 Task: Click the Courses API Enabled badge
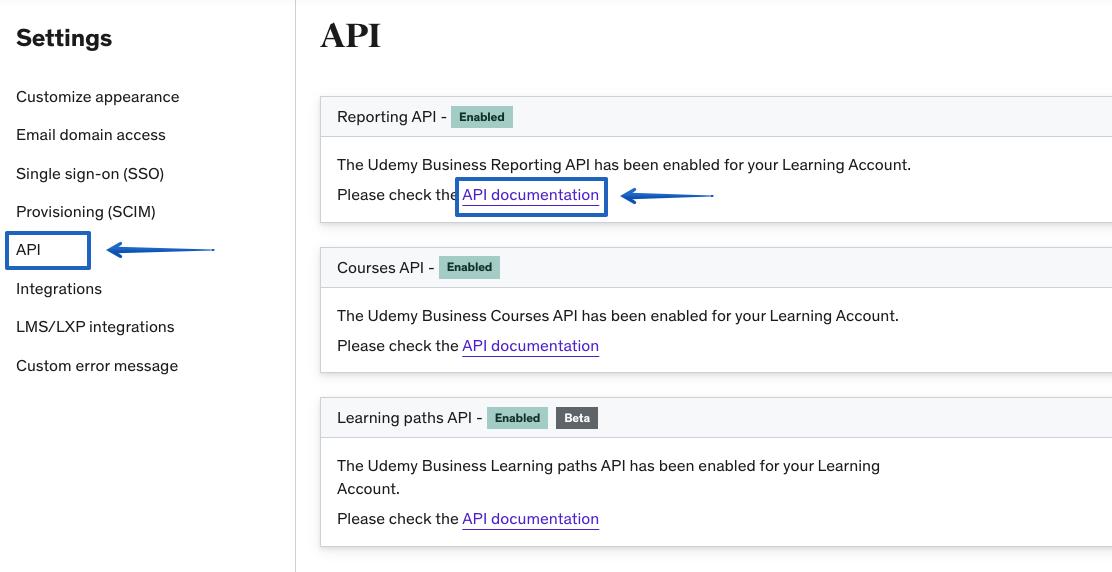tap(469, 267)
